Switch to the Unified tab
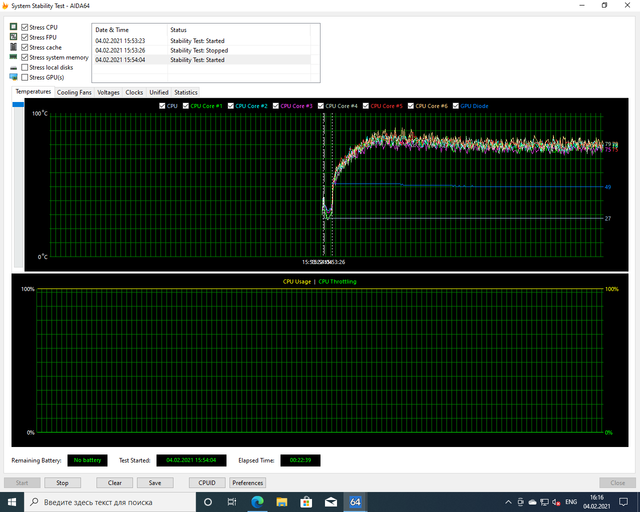The height and width of the screenshot is (512, 640). [159, 92]
